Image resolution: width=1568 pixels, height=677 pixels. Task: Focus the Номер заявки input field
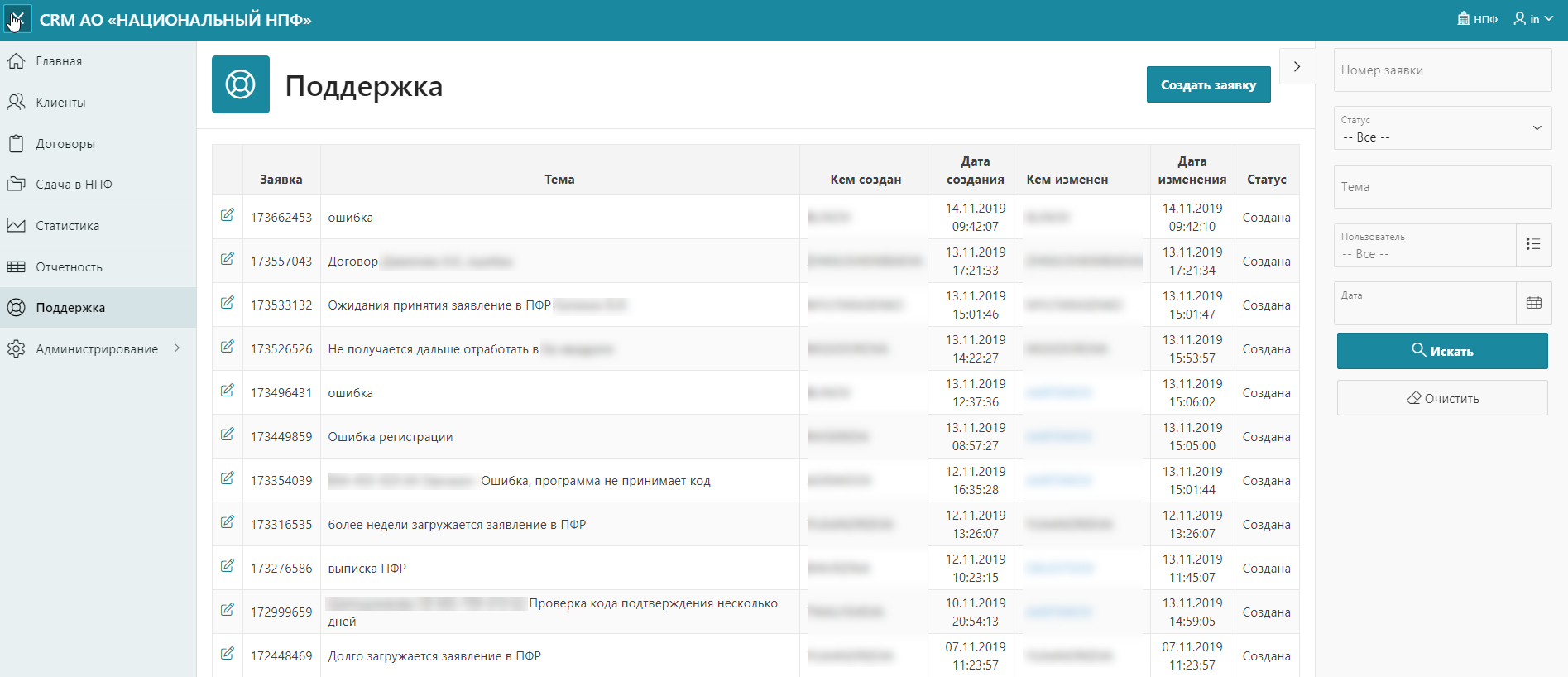[1442, 70]
